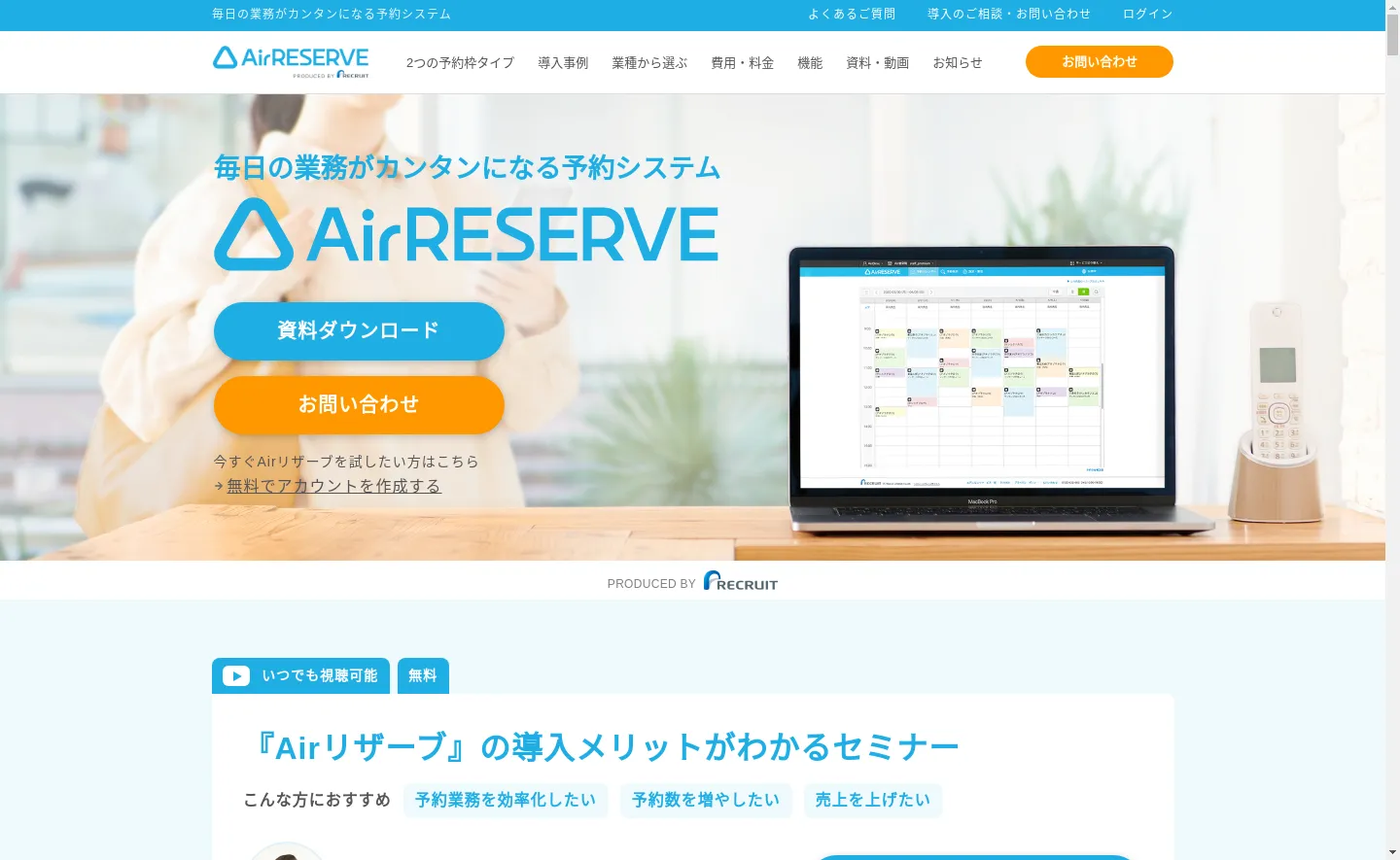Click the YouTube play icon on the いつでも視聴可能 tag
1400x860 pixels.
(x=236, y=676)
